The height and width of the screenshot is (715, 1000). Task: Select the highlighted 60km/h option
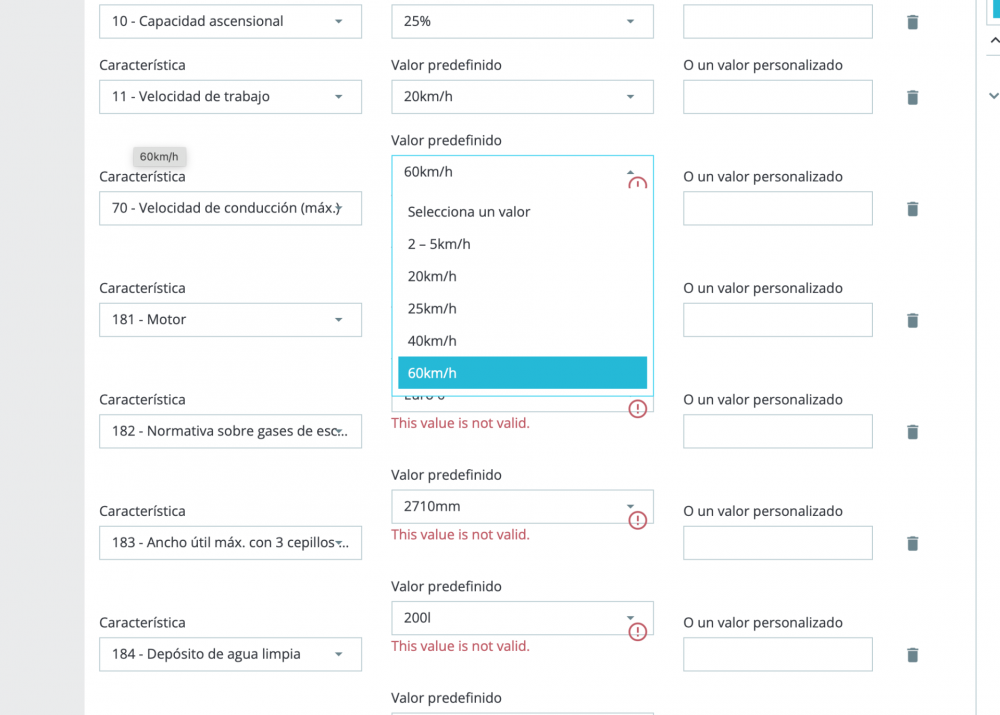[522, 373]
